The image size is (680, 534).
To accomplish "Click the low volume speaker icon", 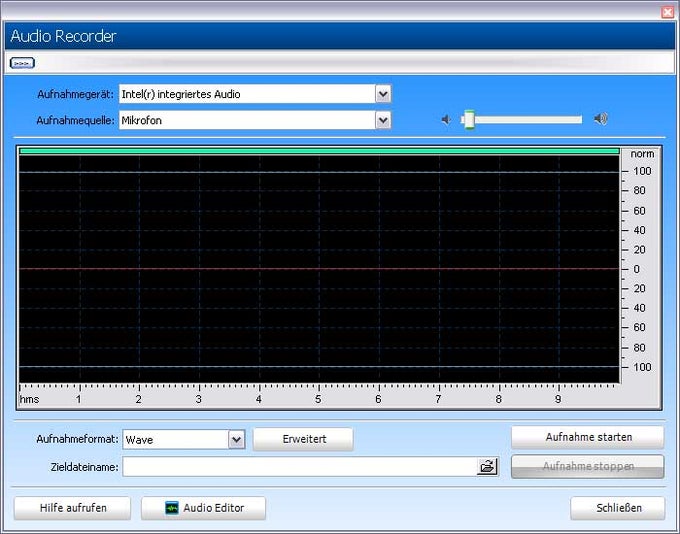I will point(446,119).
